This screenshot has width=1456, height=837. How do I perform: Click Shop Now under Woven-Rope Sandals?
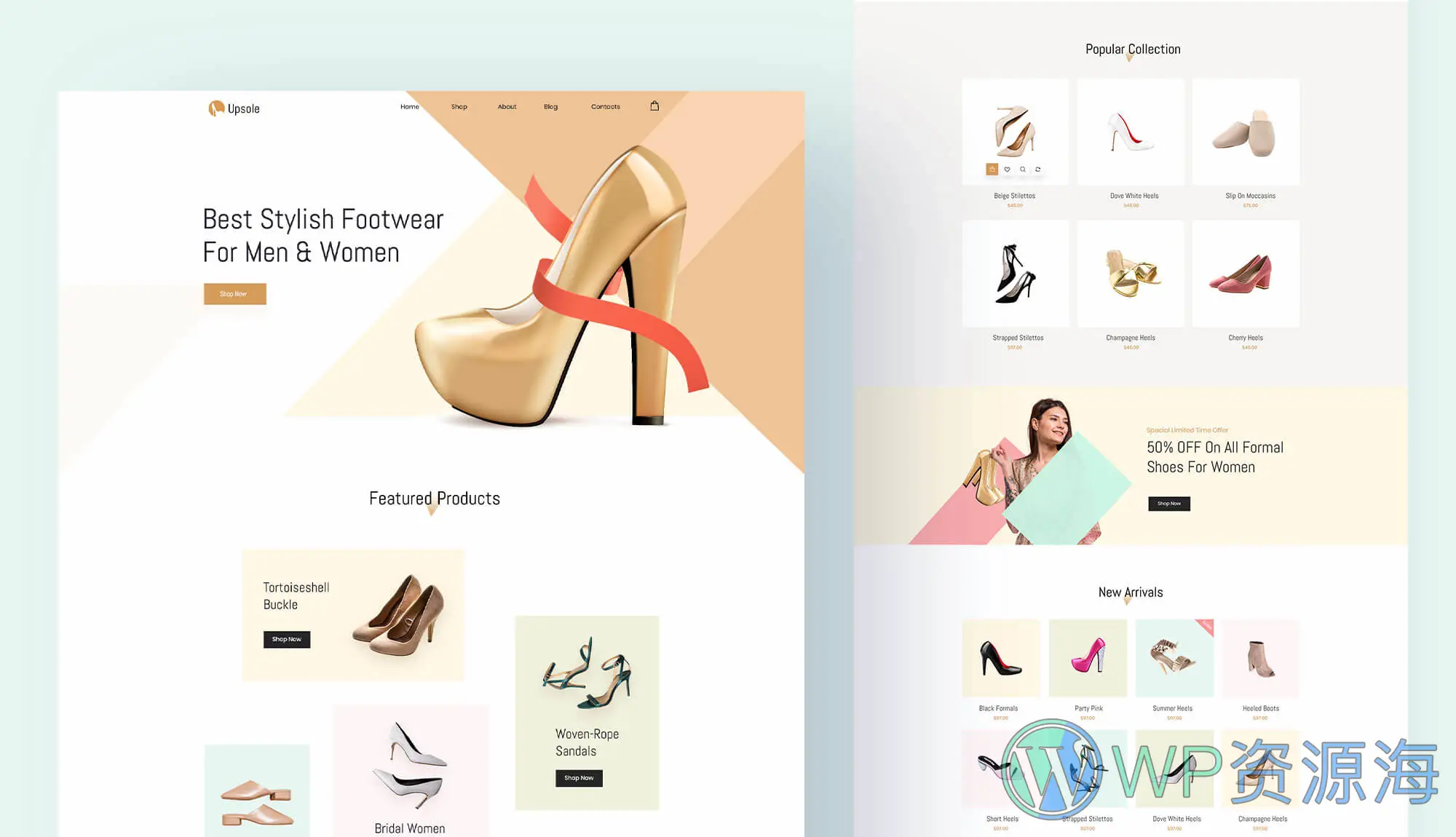point(579,778)
